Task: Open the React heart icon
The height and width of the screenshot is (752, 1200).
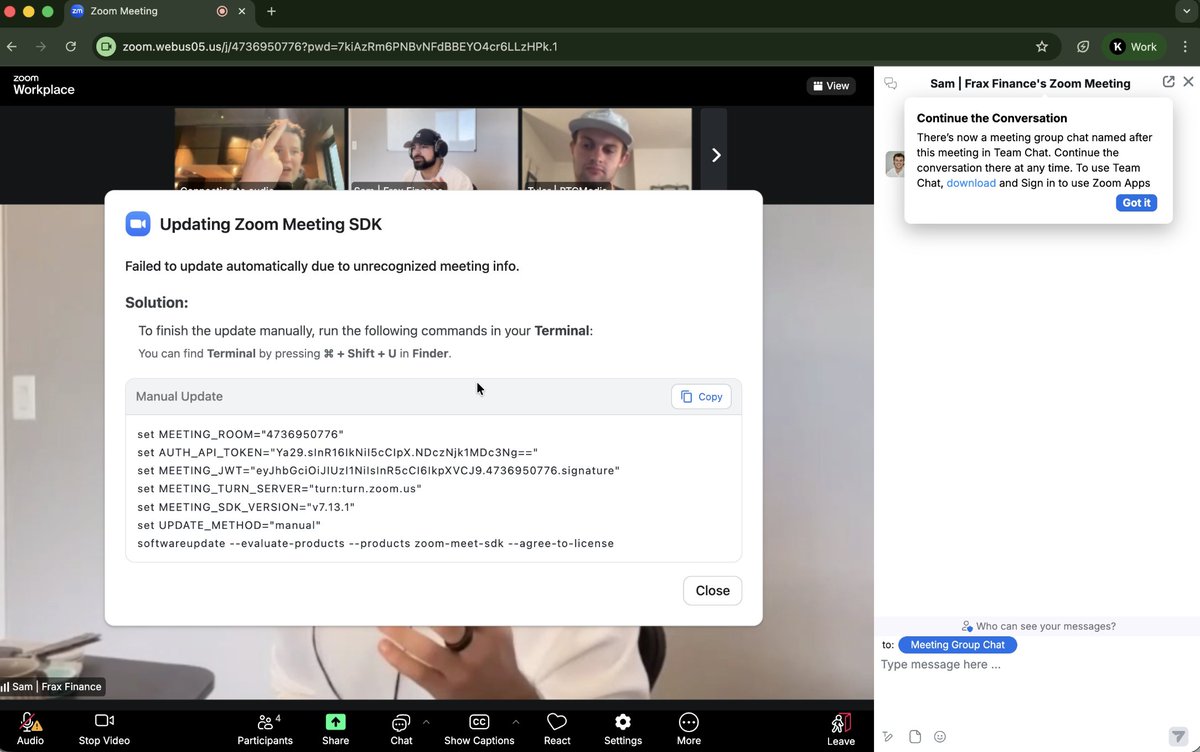Action: pos(557,722)
